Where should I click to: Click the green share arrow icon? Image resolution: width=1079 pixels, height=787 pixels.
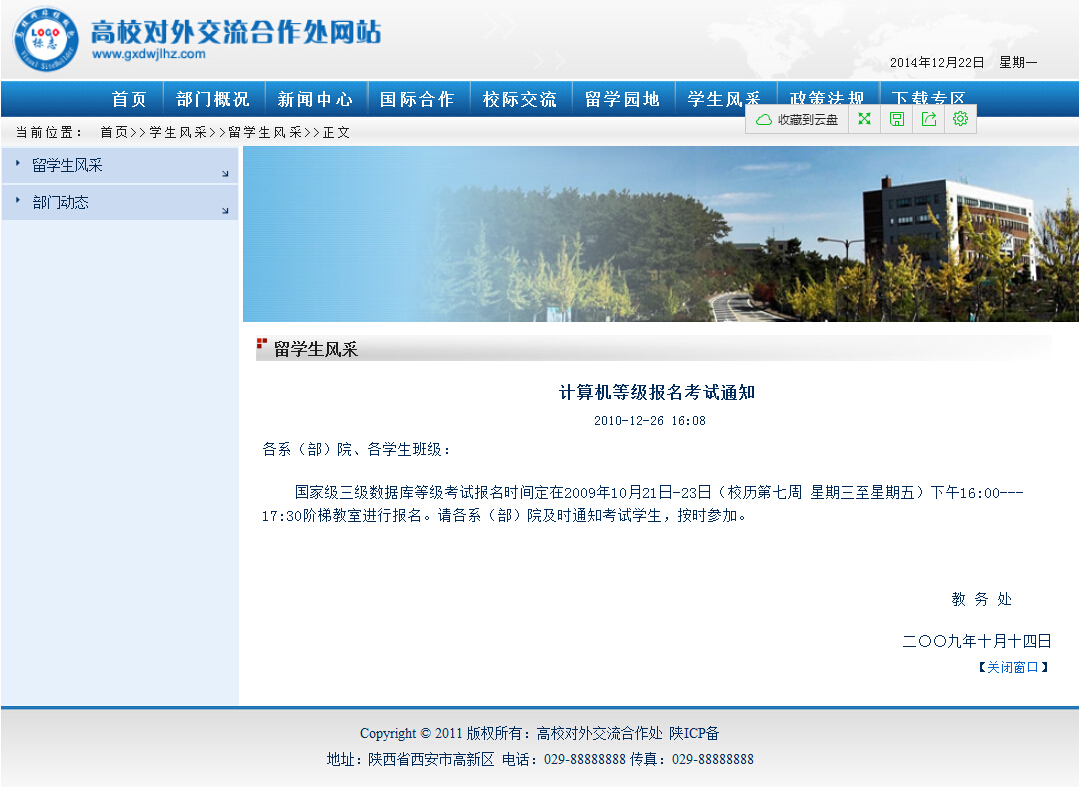(x=929, y=119)
